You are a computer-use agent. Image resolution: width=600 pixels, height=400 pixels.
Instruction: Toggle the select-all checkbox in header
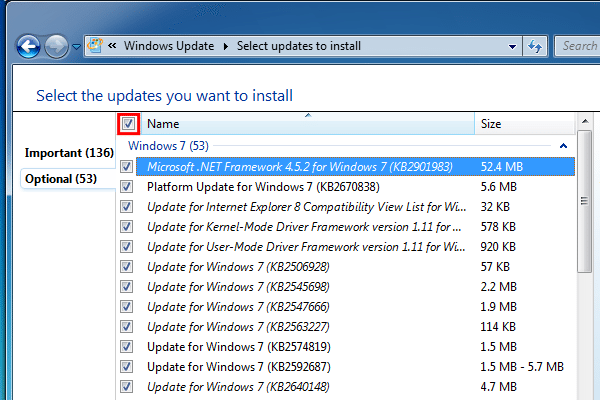127,124
